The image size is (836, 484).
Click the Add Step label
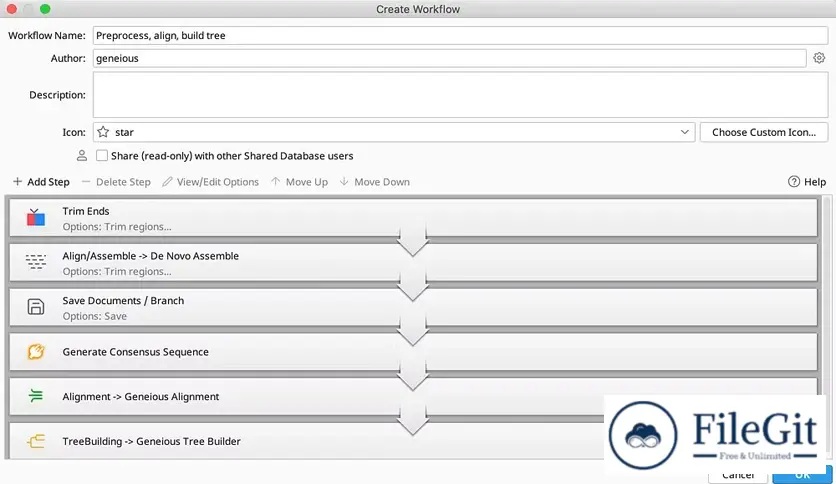(49, 182)
